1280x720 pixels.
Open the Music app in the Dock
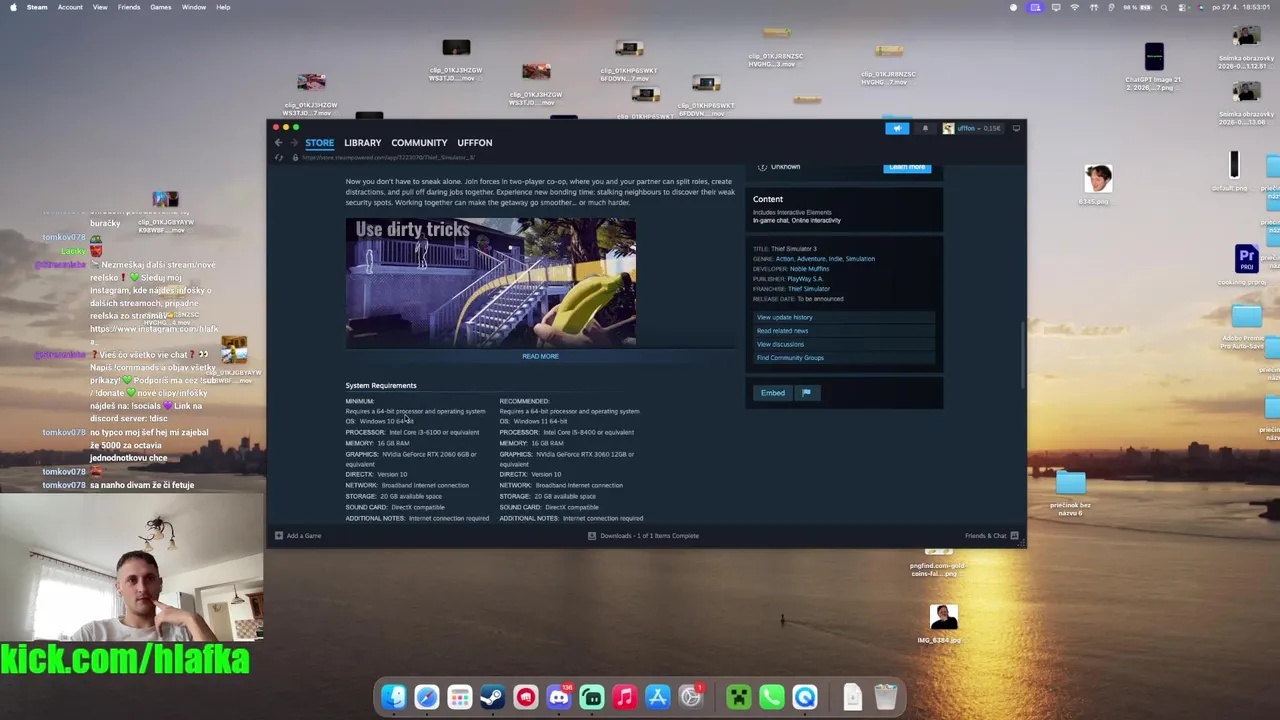(x=625, y=697)
